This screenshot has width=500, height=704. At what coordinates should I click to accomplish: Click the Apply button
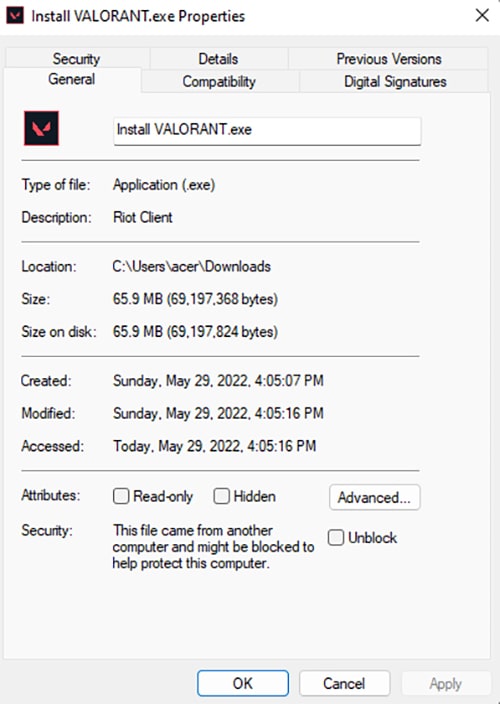point(445,683)
